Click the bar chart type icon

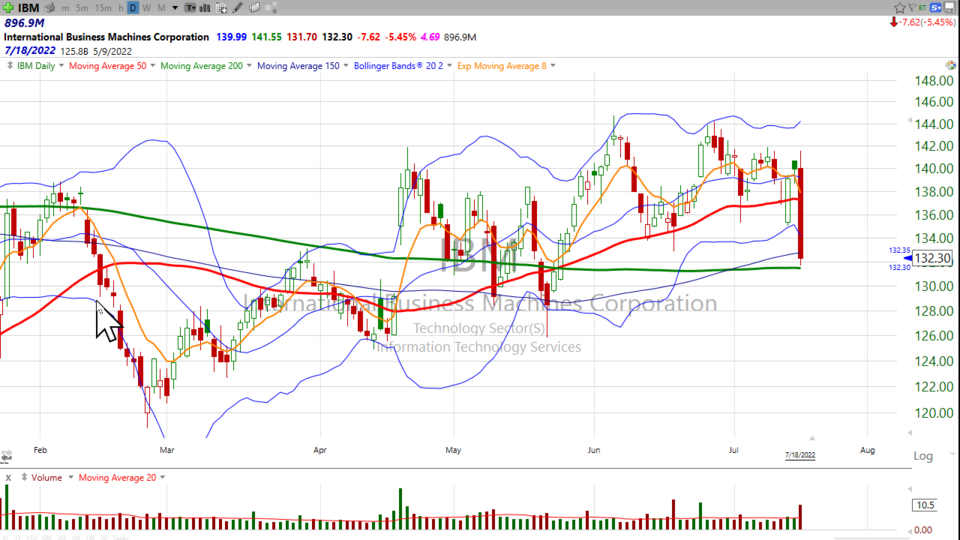(204, 8)
